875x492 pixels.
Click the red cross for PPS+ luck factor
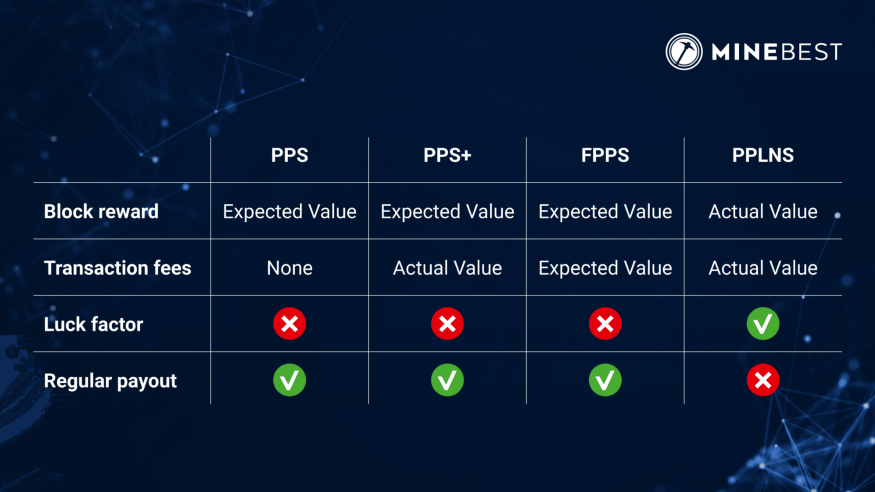point(447,324)
